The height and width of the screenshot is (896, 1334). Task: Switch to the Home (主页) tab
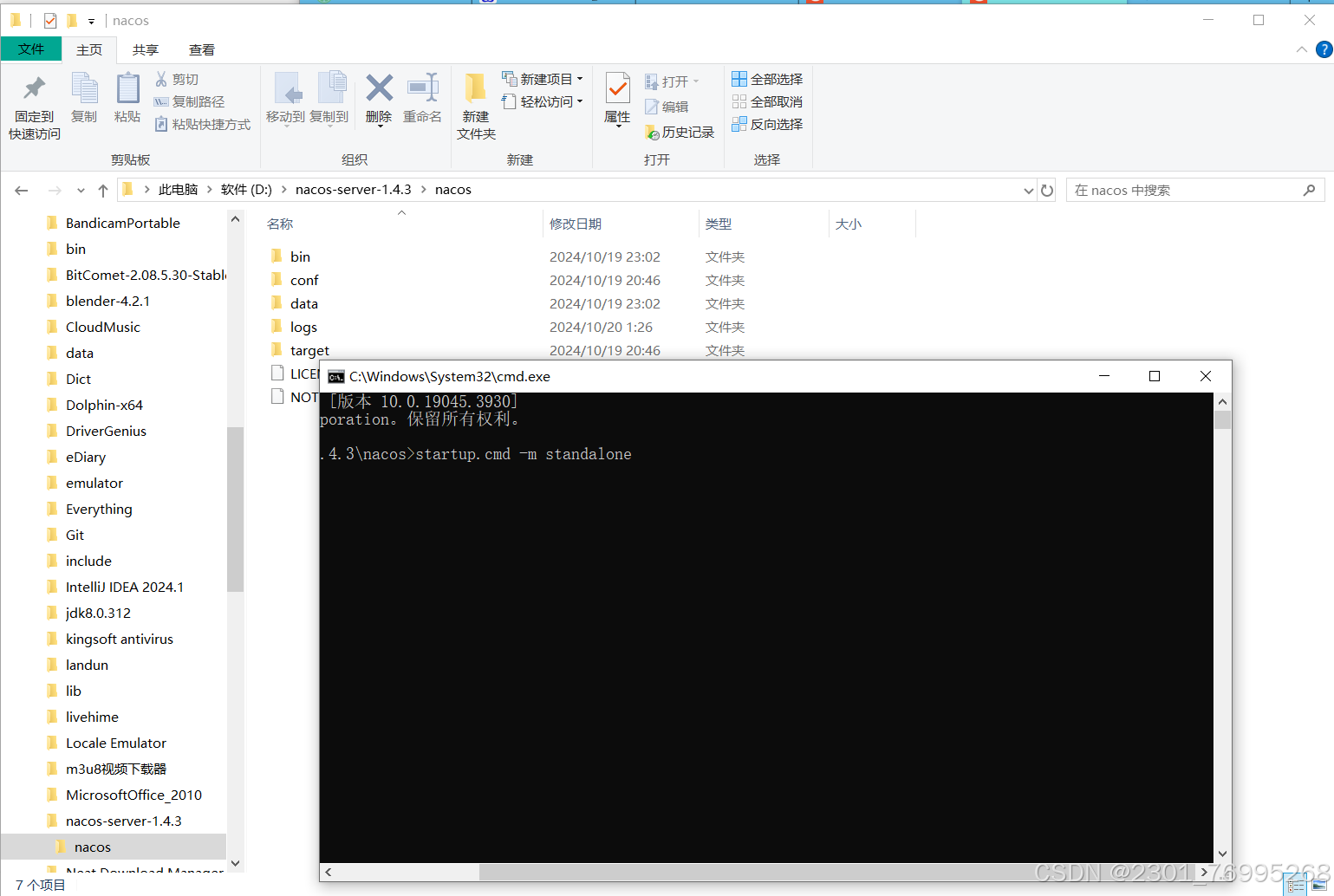[x=89, y=49]
